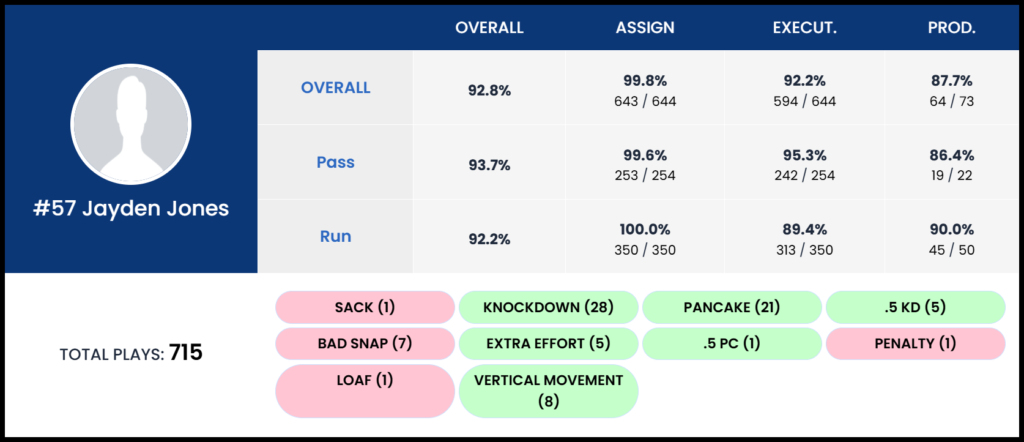Select the BAD SNAP (7) tag
The image size is (1024, 442).
(364, 344)
